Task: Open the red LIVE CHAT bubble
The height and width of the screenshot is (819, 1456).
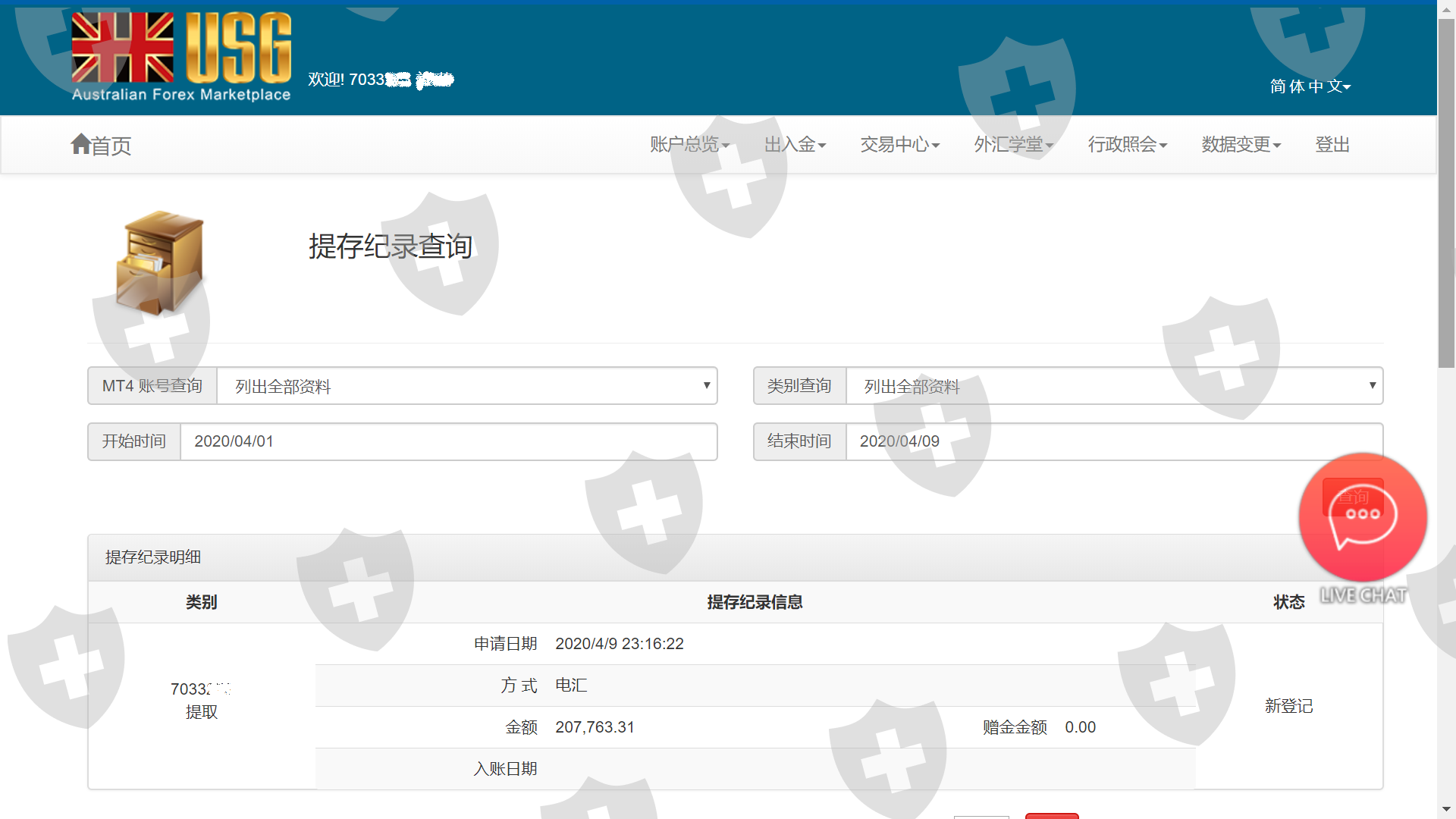Action: 1363,517
